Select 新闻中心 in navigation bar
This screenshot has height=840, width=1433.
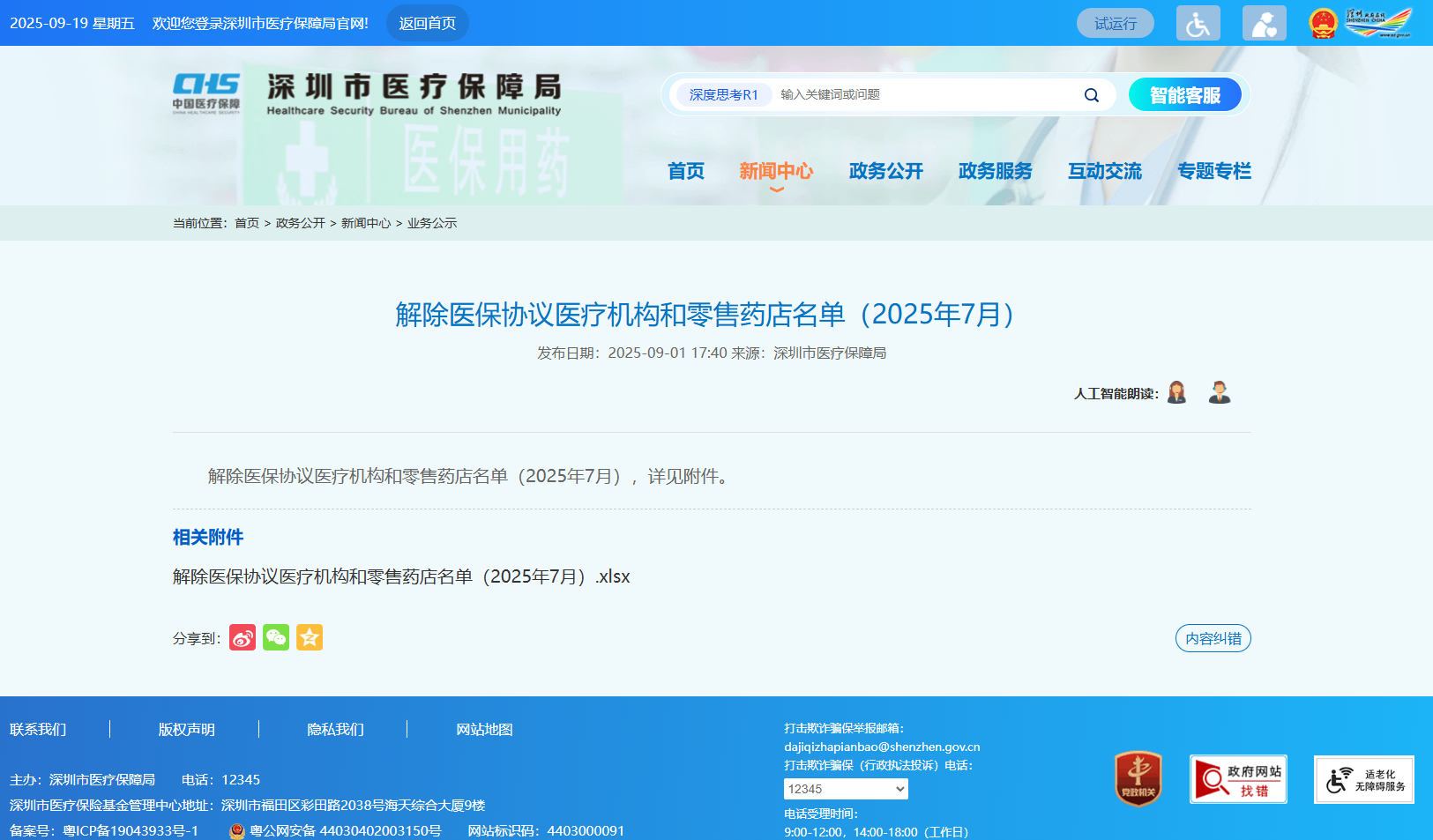776,172
